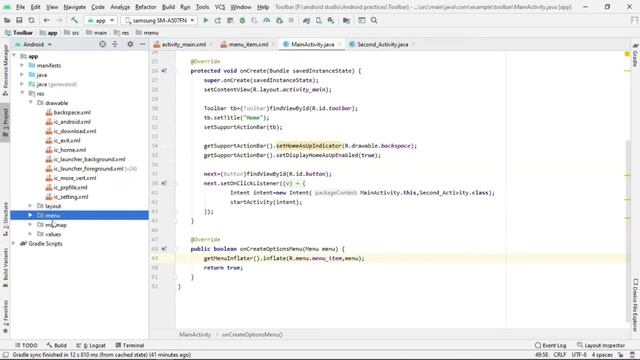Select ic_more_vert.xml file
Screen dimensions: 640x360
point(75,178)
